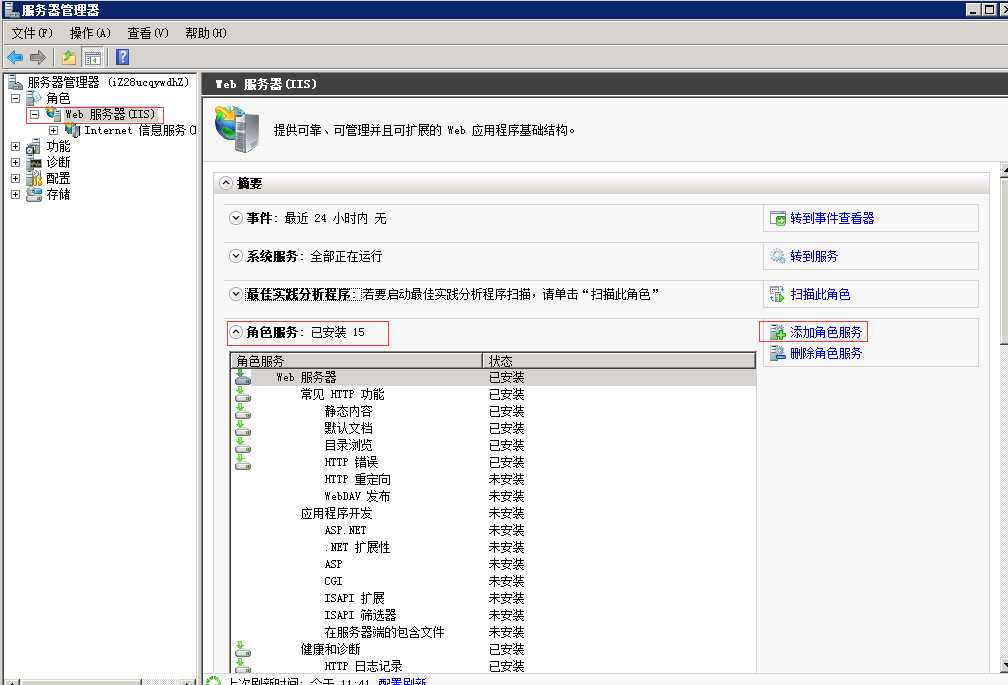Expand the 配置 tree node

click(15, 179)
